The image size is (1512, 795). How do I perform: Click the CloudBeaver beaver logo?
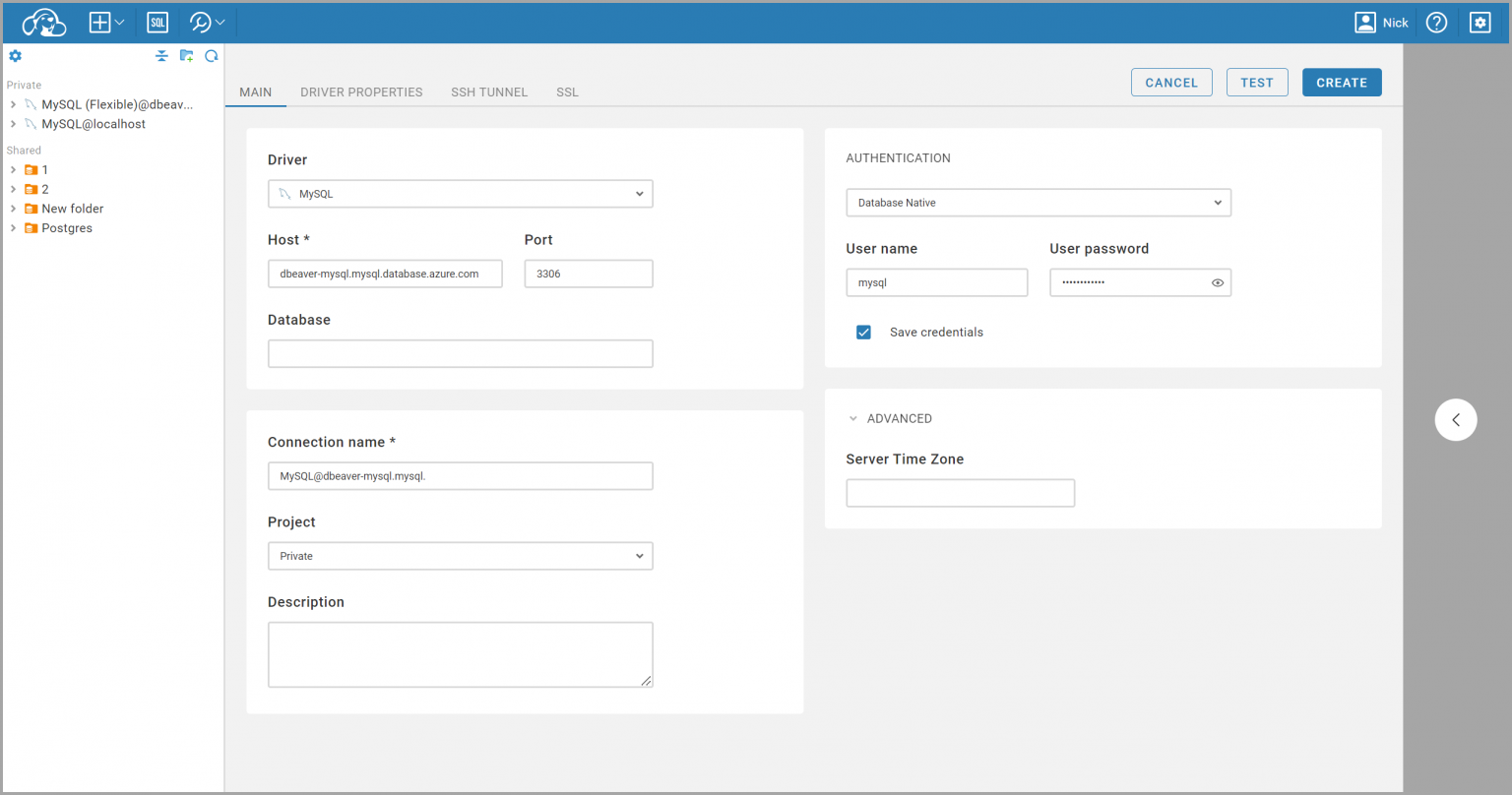(43, 22)
